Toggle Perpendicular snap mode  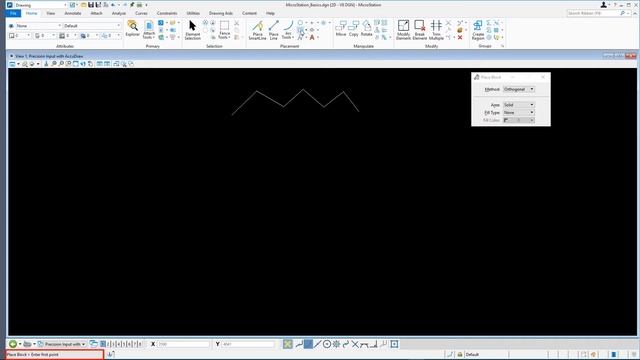point(373,344)
